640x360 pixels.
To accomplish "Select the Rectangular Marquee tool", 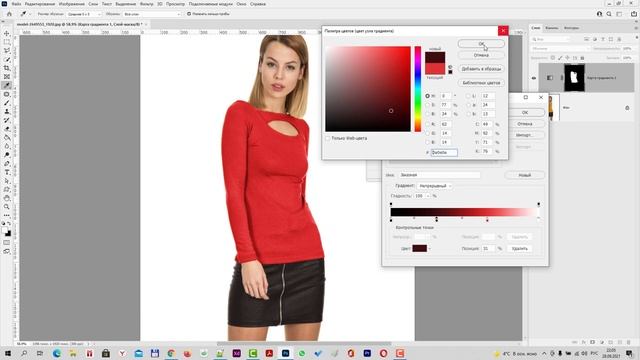I will click(x=7, y=42).
